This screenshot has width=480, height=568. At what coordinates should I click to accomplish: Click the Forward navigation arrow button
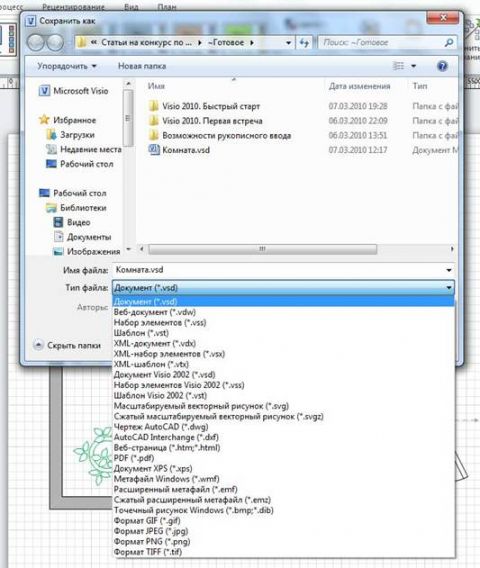click(x=55, y=43)
